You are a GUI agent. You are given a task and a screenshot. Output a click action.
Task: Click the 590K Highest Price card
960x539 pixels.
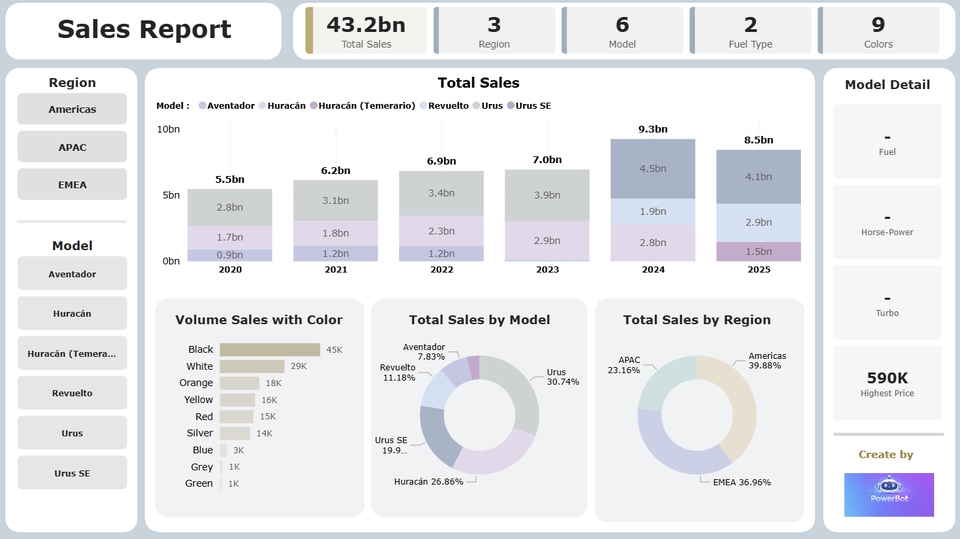click(887, 383)
